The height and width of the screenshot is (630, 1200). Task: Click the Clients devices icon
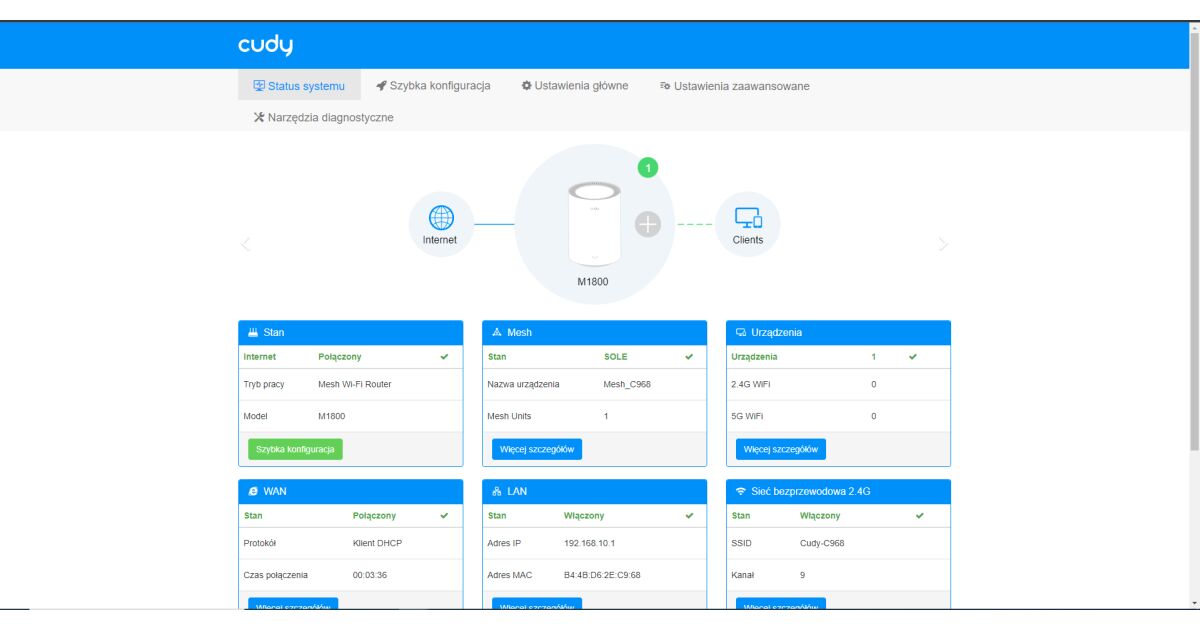[x=747, y=218]
